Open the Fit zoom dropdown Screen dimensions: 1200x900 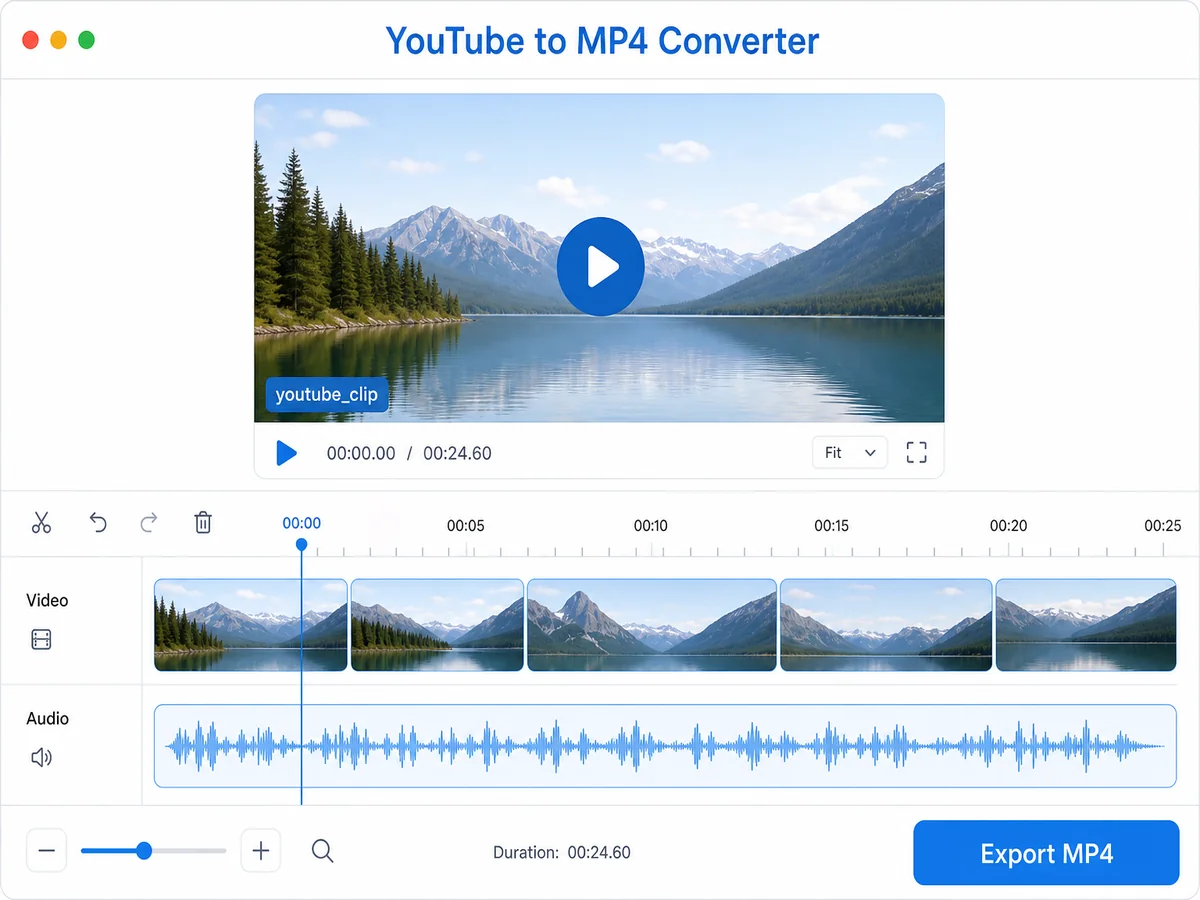coord(849,453)
